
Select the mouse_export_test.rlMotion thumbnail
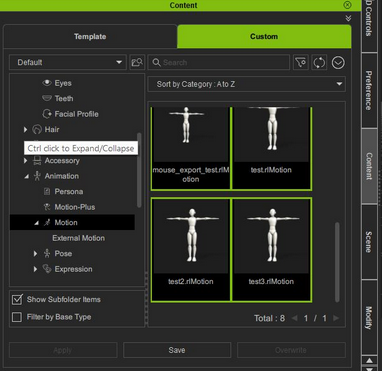[x=191, y=148]
